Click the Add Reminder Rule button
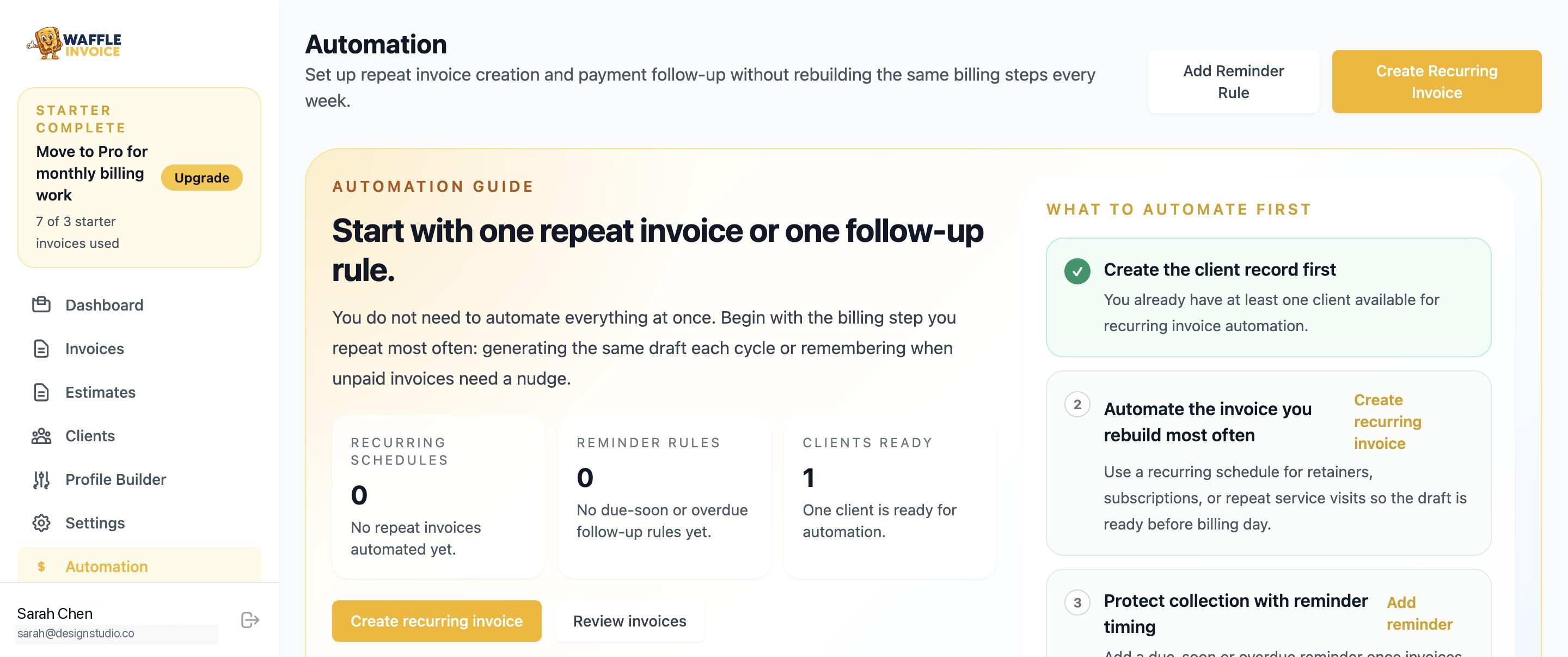 [1233, 82]
